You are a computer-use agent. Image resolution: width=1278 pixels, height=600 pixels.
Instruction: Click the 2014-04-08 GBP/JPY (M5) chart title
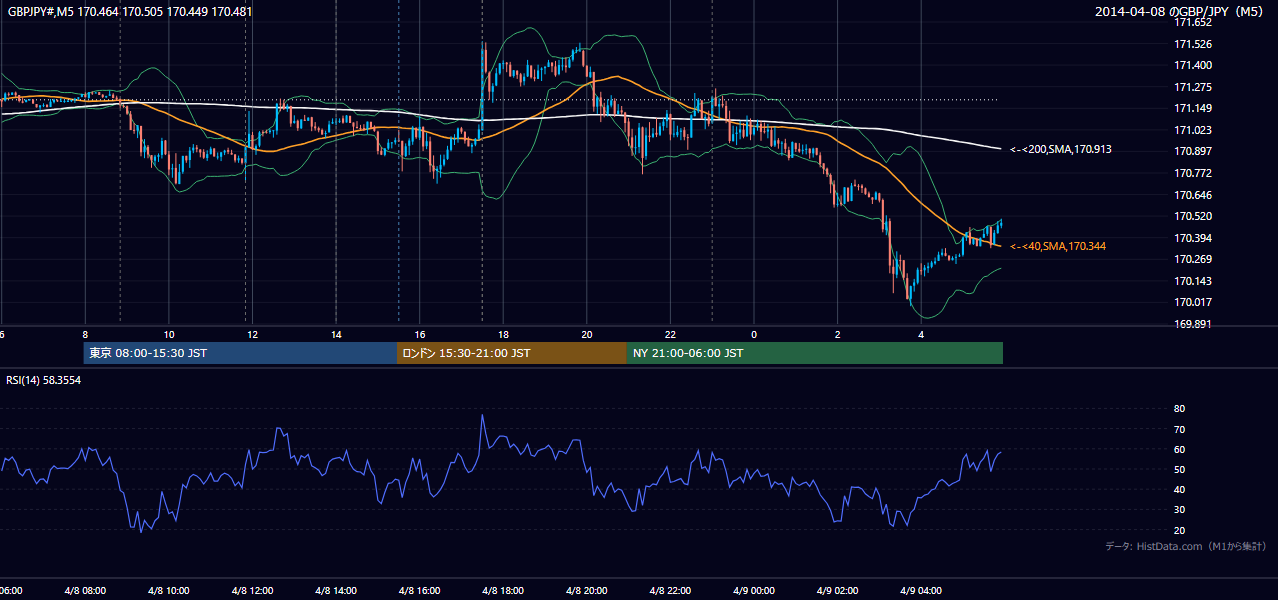click(x=1180, y=11)
